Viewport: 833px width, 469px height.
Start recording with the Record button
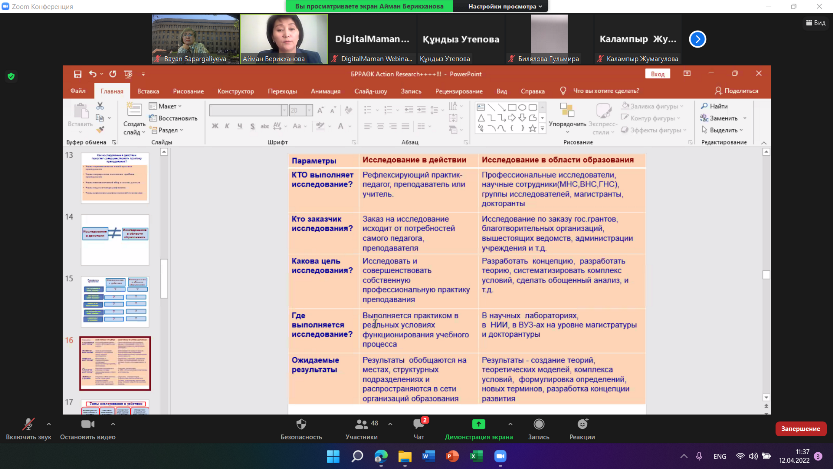click(539, 426)
